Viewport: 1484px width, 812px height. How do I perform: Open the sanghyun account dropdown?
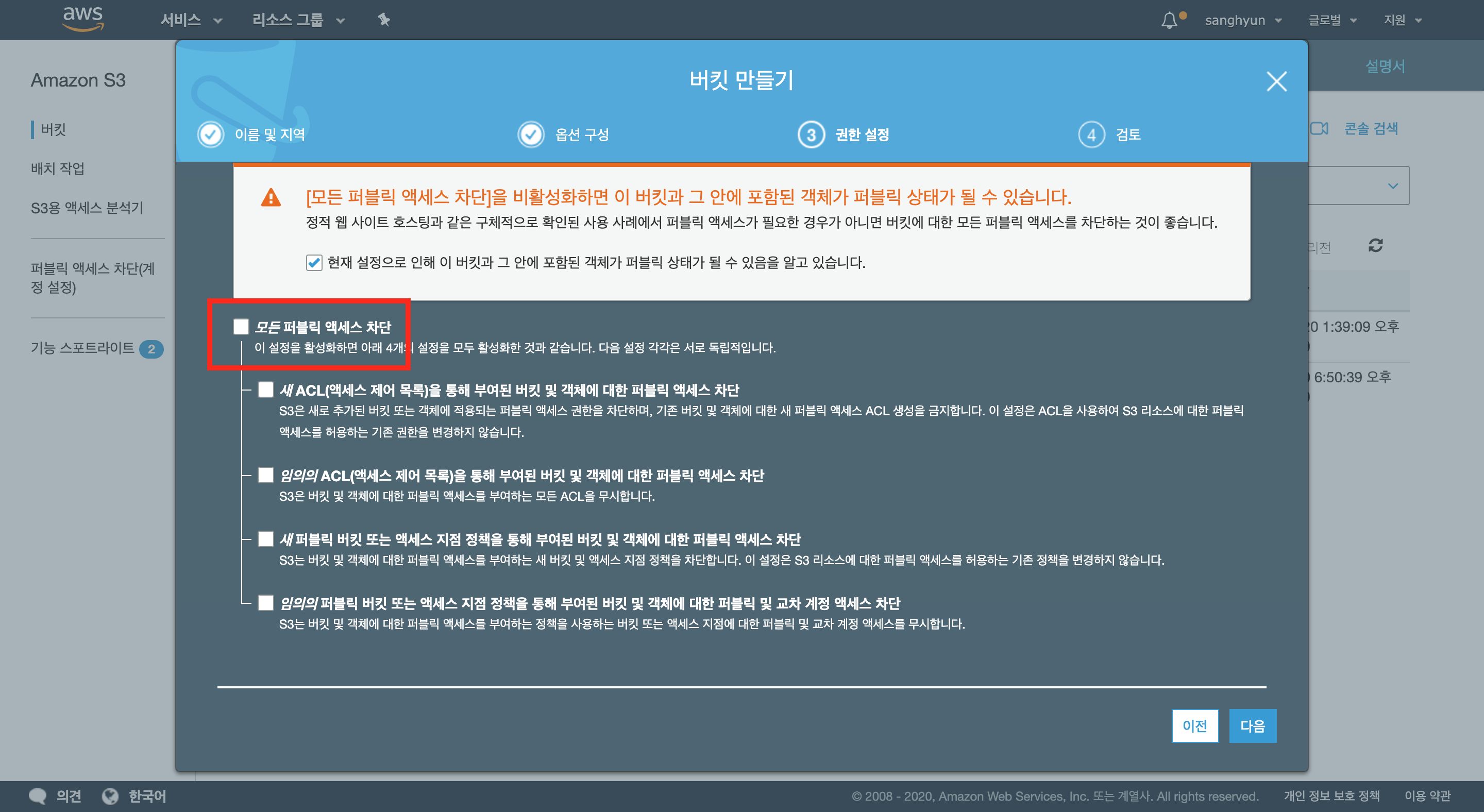tap(1243, 20)
